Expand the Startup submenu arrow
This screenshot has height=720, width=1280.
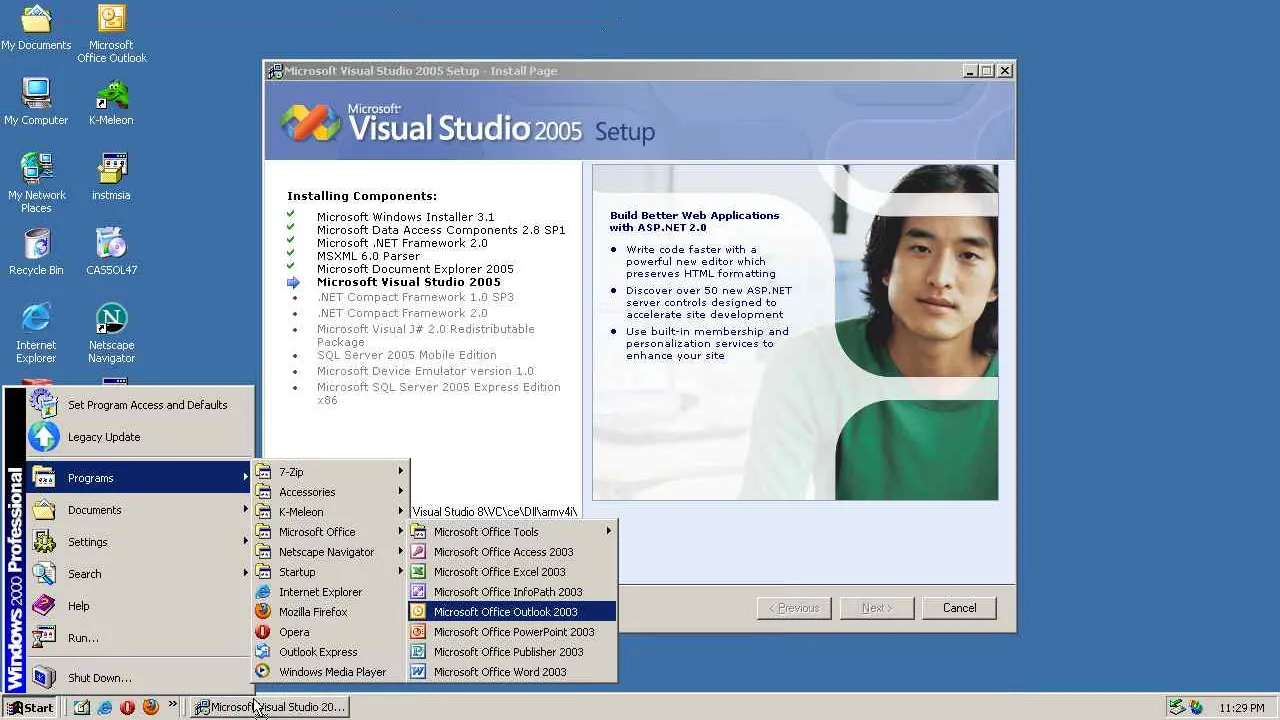[401, 571]
